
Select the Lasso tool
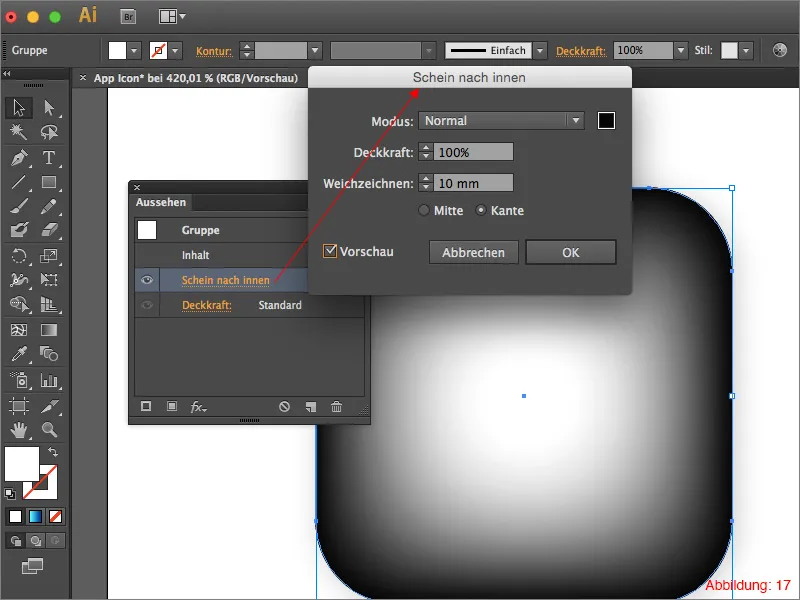(49, 132)
